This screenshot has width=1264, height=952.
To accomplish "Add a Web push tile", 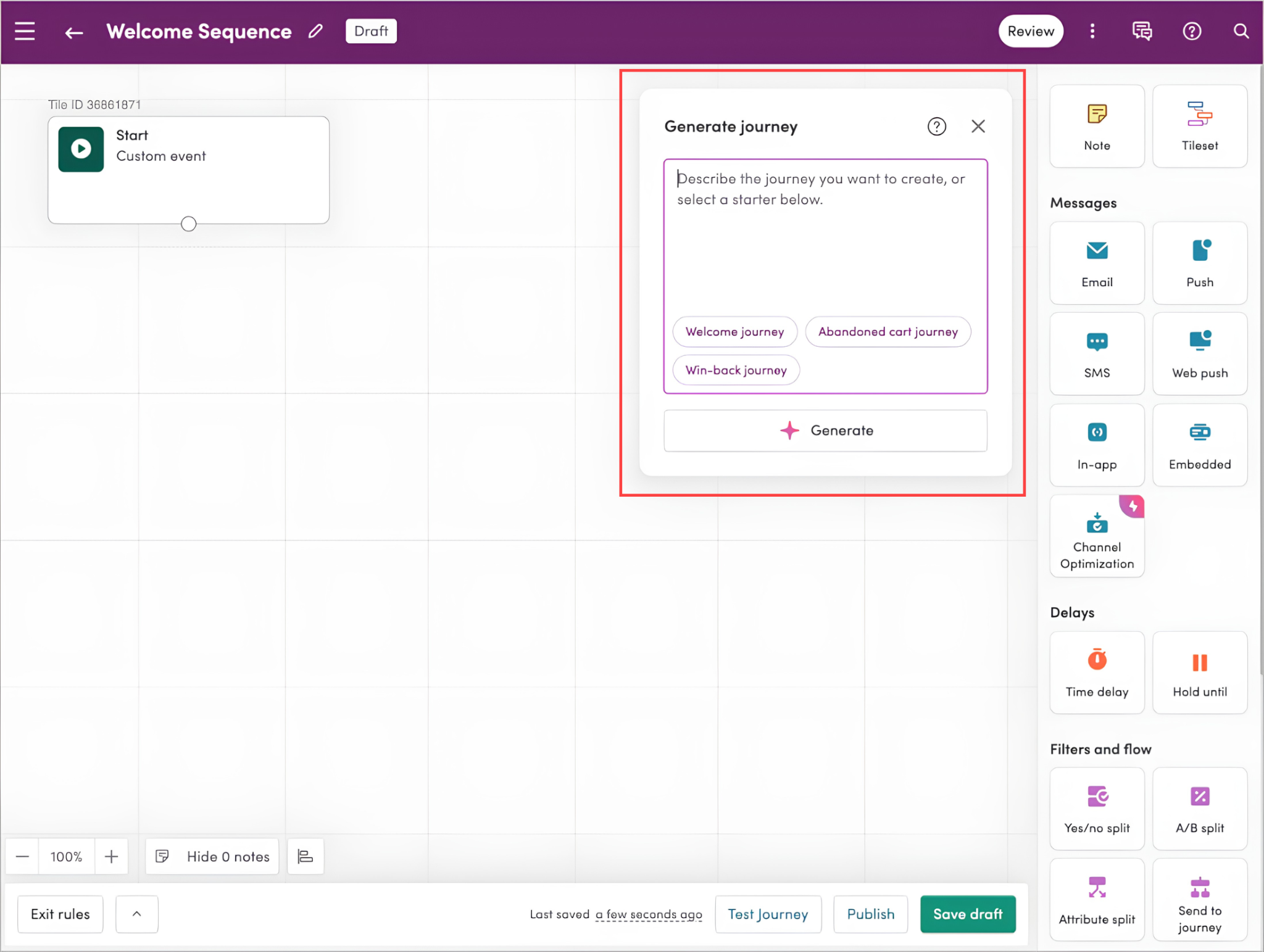I will coord(1199,354).
